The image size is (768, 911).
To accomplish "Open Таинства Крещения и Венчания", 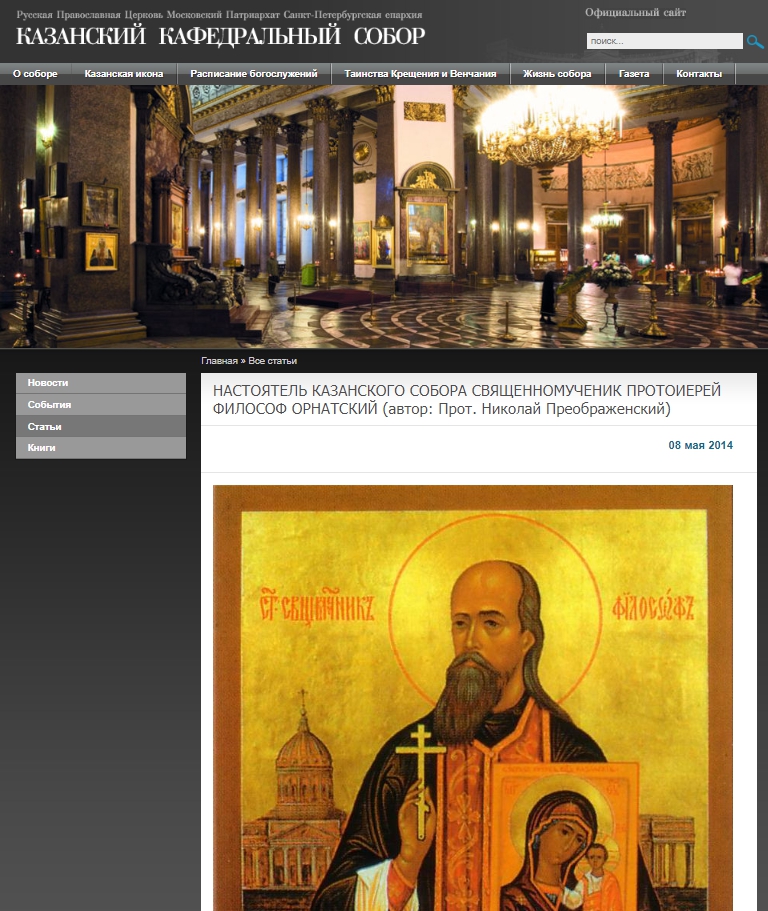I will tap(420, 74).
